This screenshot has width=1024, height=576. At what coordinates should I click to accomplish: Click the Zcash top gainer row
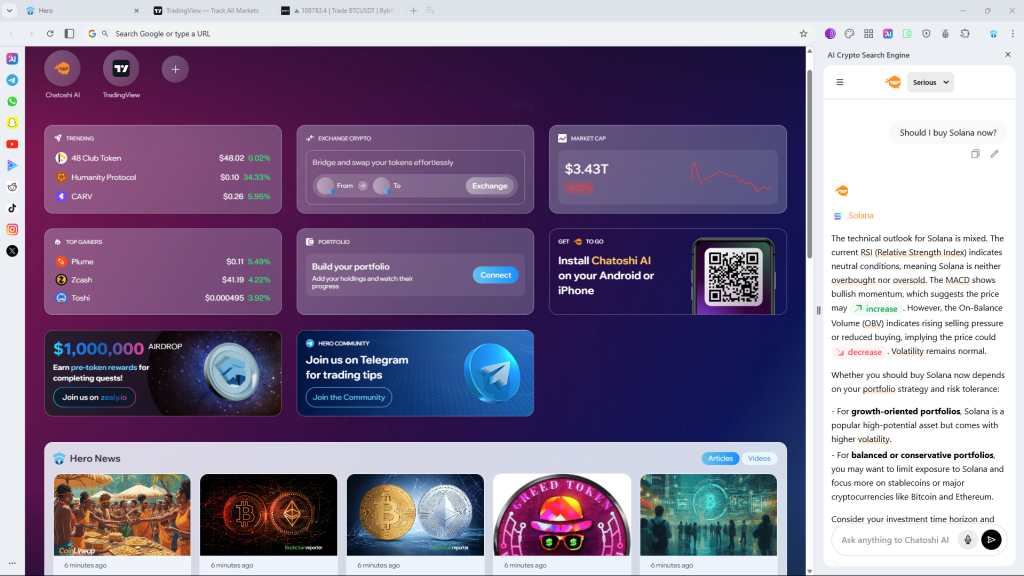tap(163, 280)
